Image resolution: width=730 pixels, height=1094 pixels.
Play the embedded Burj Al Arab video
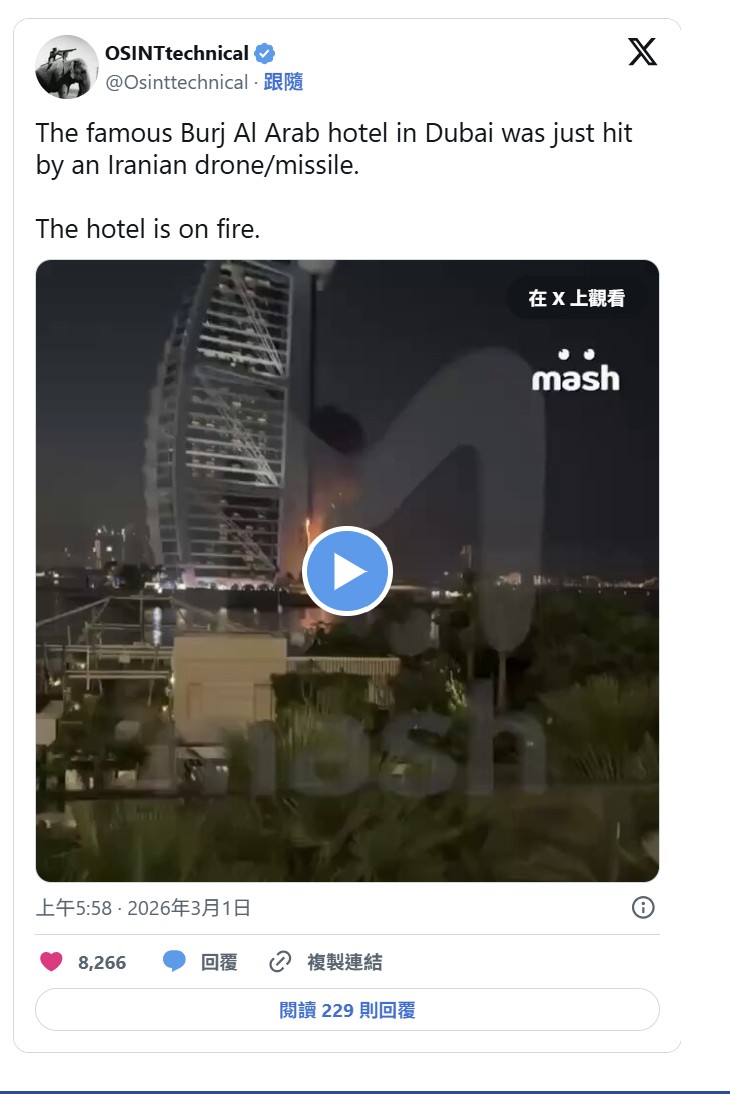348,571
